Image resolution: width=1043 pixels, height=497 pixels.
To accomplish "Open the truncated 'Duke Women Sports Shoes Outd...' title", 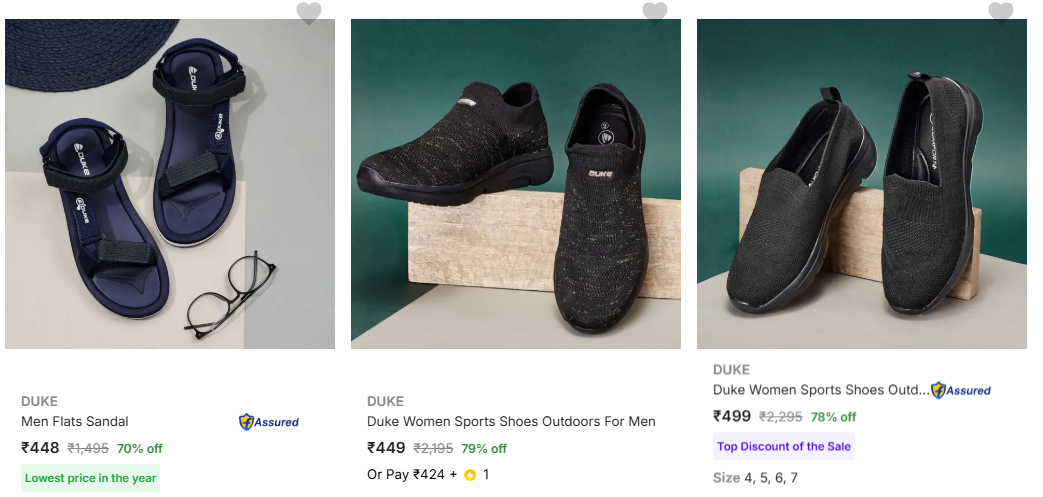I will pyautogui.click(x=820, y=390).
